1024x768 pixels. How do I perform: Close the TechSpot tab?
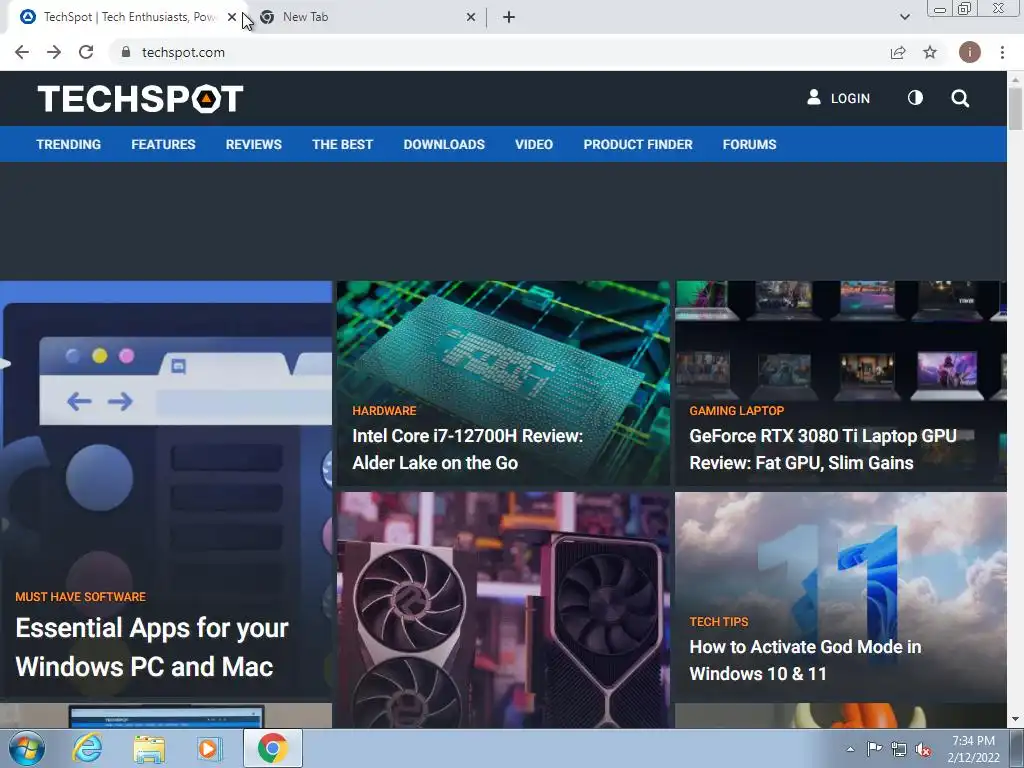click(232, 18)
